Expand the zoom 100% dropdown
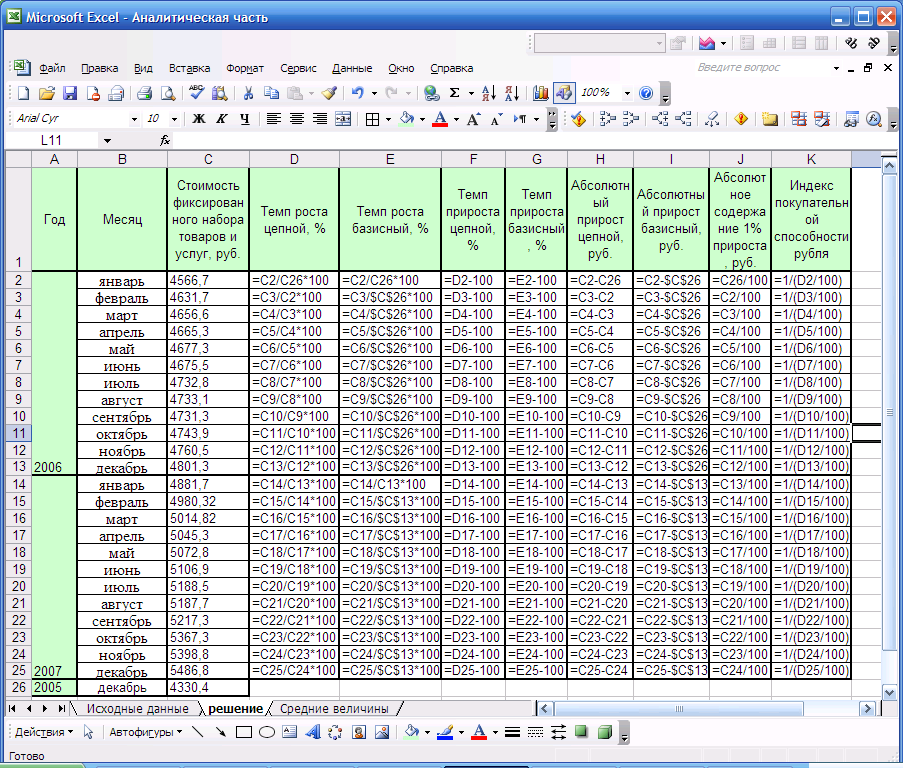The image size is (903, 768). coord(627,93)
